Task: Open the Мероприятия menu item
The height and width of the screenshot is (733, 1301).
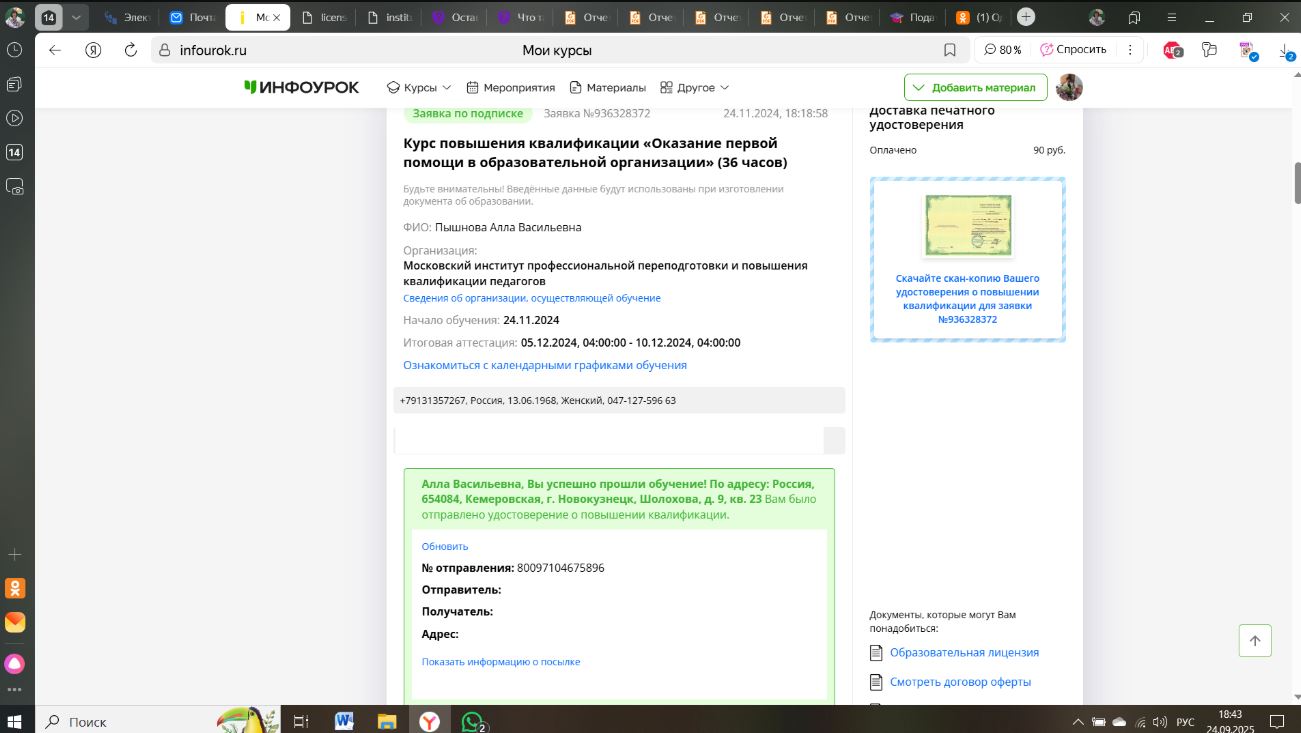Action: pyautogui.click(x=507, y=88)
